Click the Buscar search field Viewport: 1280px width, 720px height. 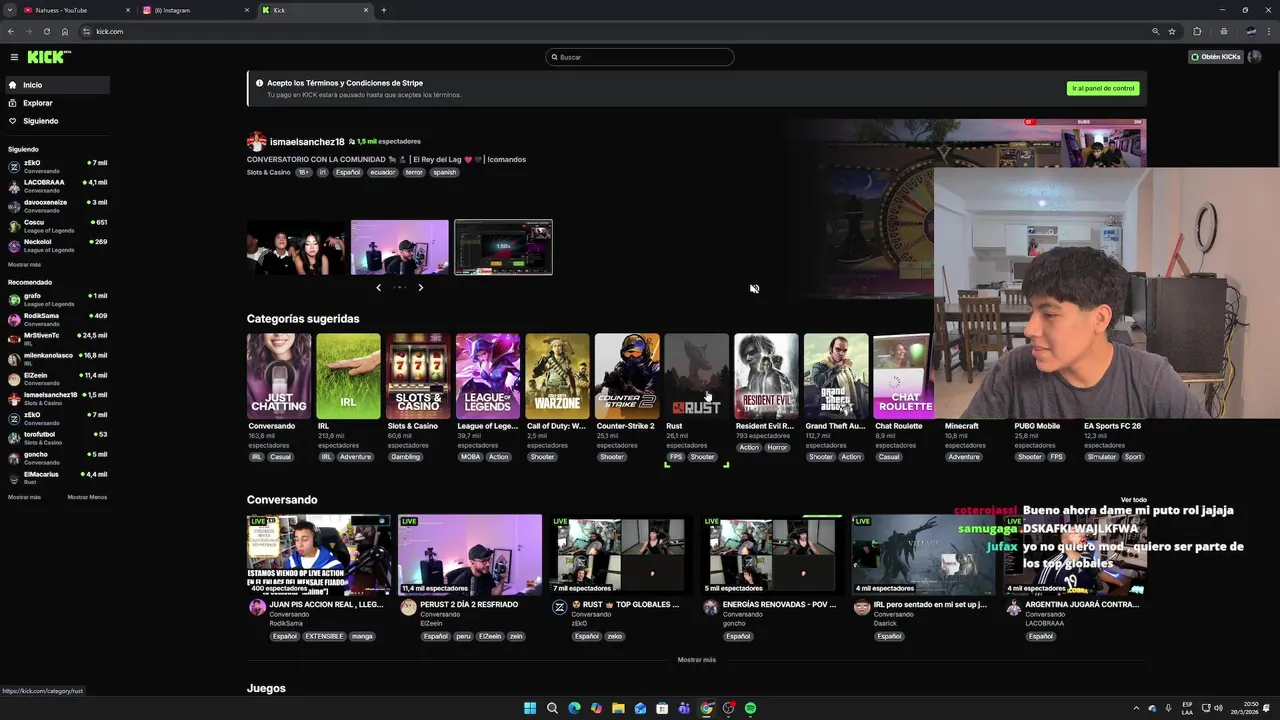pyautogui.click(x=640, y=57)
